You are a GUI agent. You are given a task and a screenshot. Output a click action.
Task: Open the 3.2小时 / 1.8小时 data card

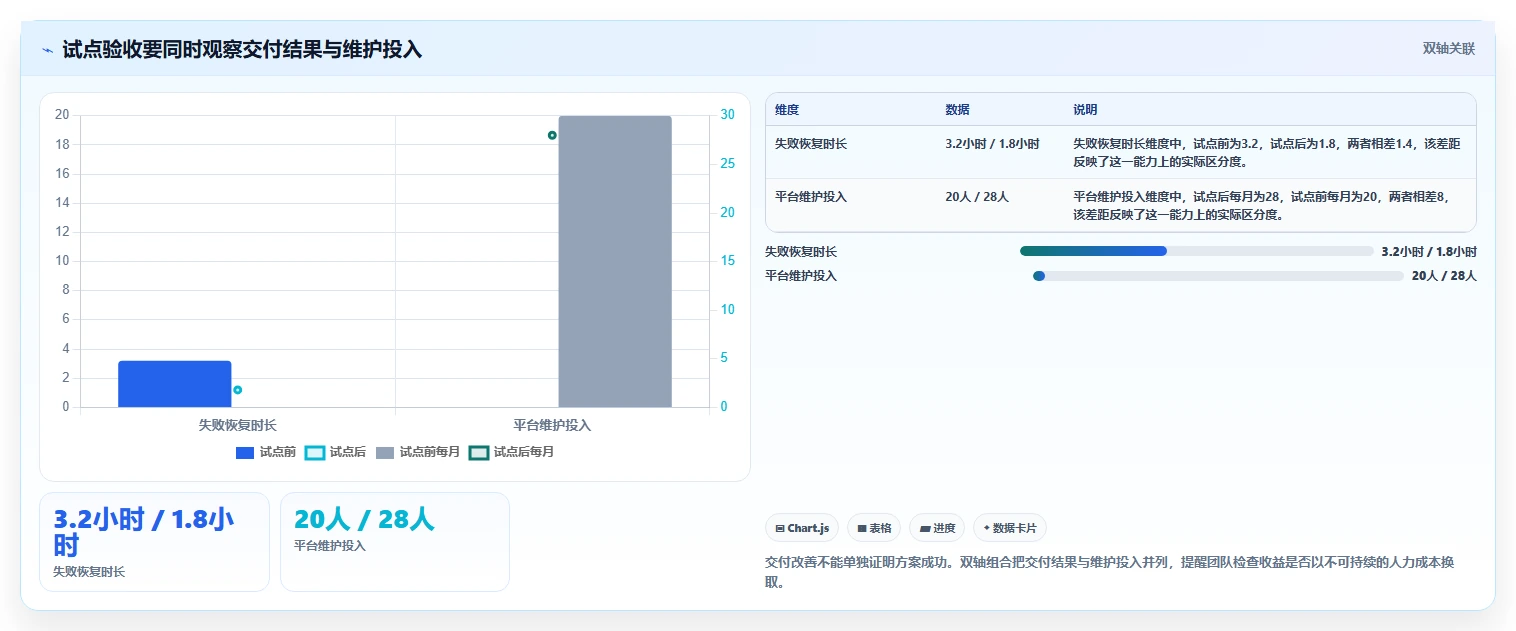click(x=154, y=542)
